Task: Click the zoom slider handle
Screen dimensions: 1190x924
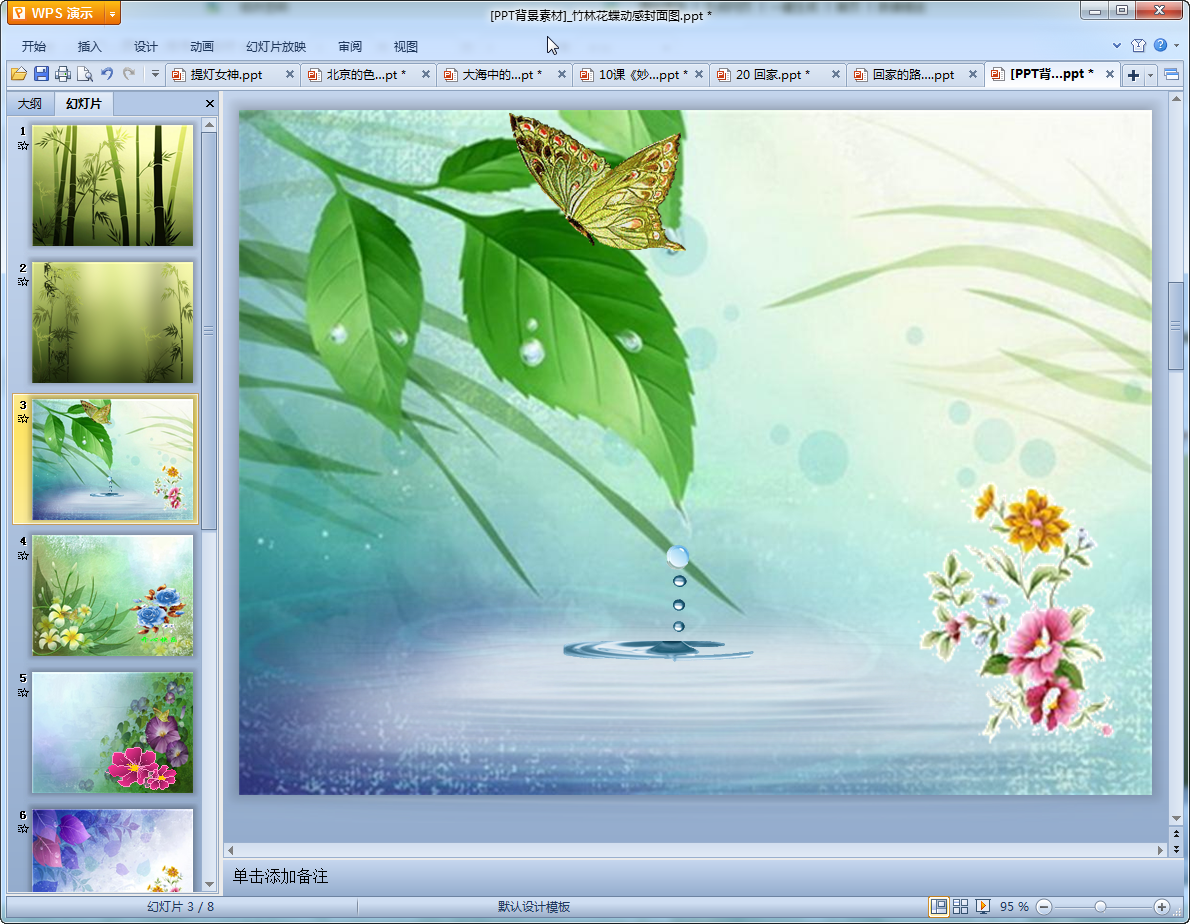Action: click(1100, 907)
